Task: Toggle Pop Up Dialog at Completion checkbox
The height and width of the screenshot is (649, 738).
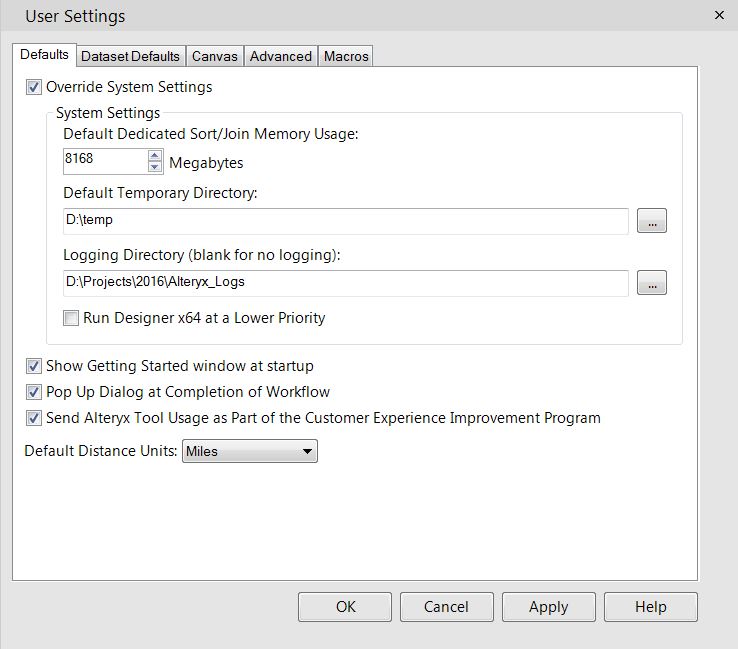Action: tap(35, 392)
